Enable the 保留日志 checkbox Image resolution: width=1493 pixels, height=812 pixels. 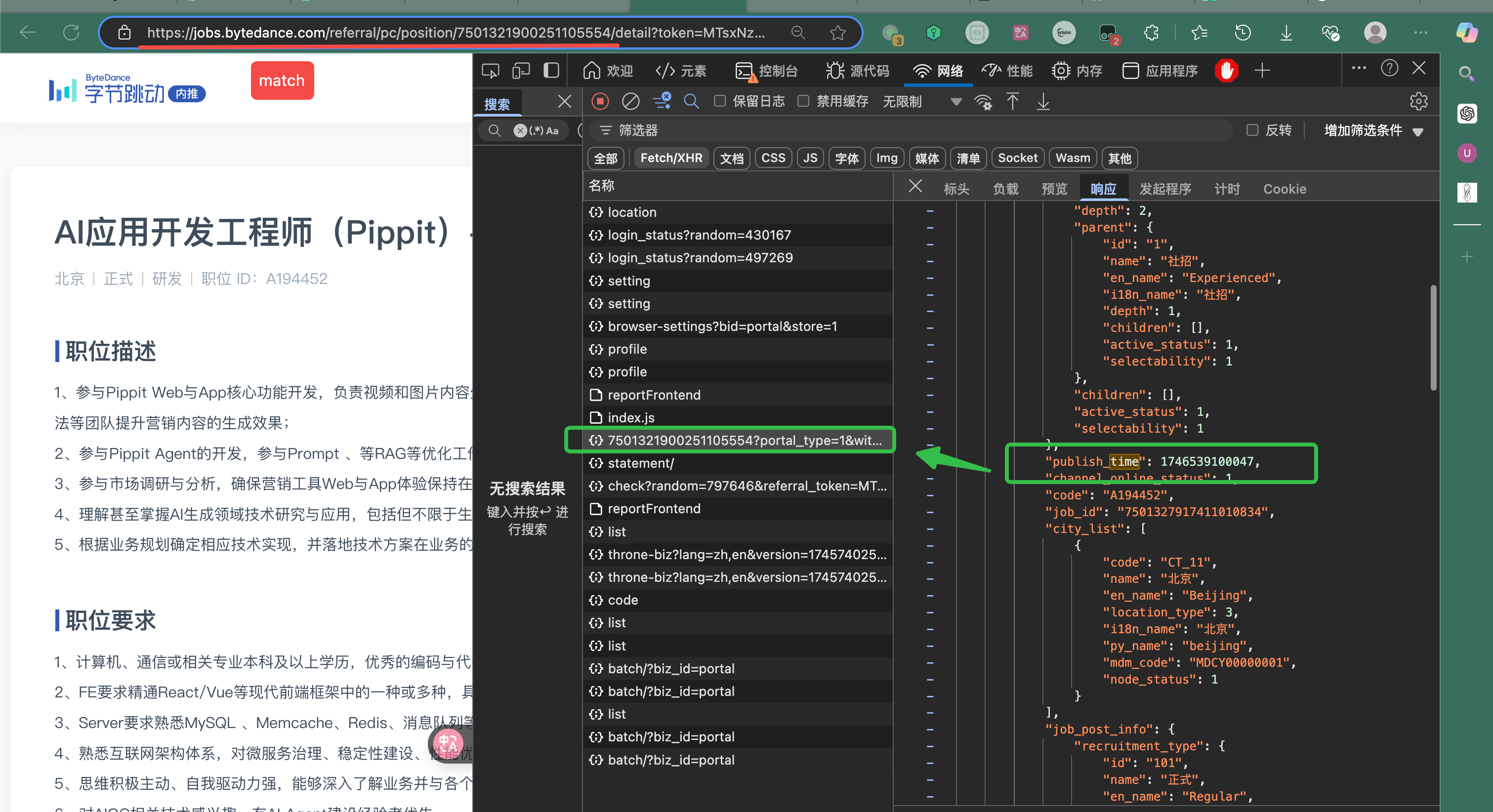(719, 101)
